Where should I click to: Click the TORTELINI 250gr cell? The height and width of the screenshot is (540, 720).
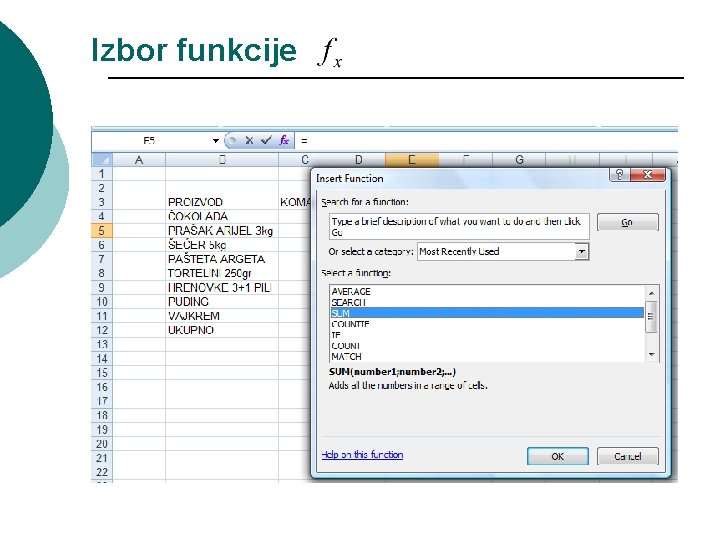(x=222, y=273)
